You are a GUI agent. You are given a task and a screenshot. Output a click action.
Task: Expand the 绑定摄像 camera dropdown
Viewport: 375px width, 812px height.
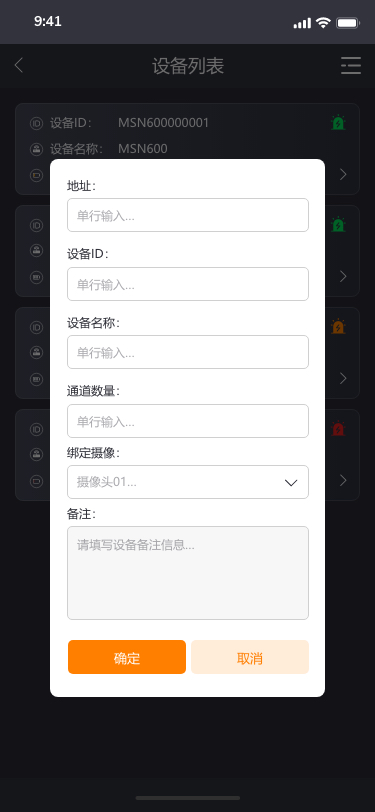(x=188, y=482)
